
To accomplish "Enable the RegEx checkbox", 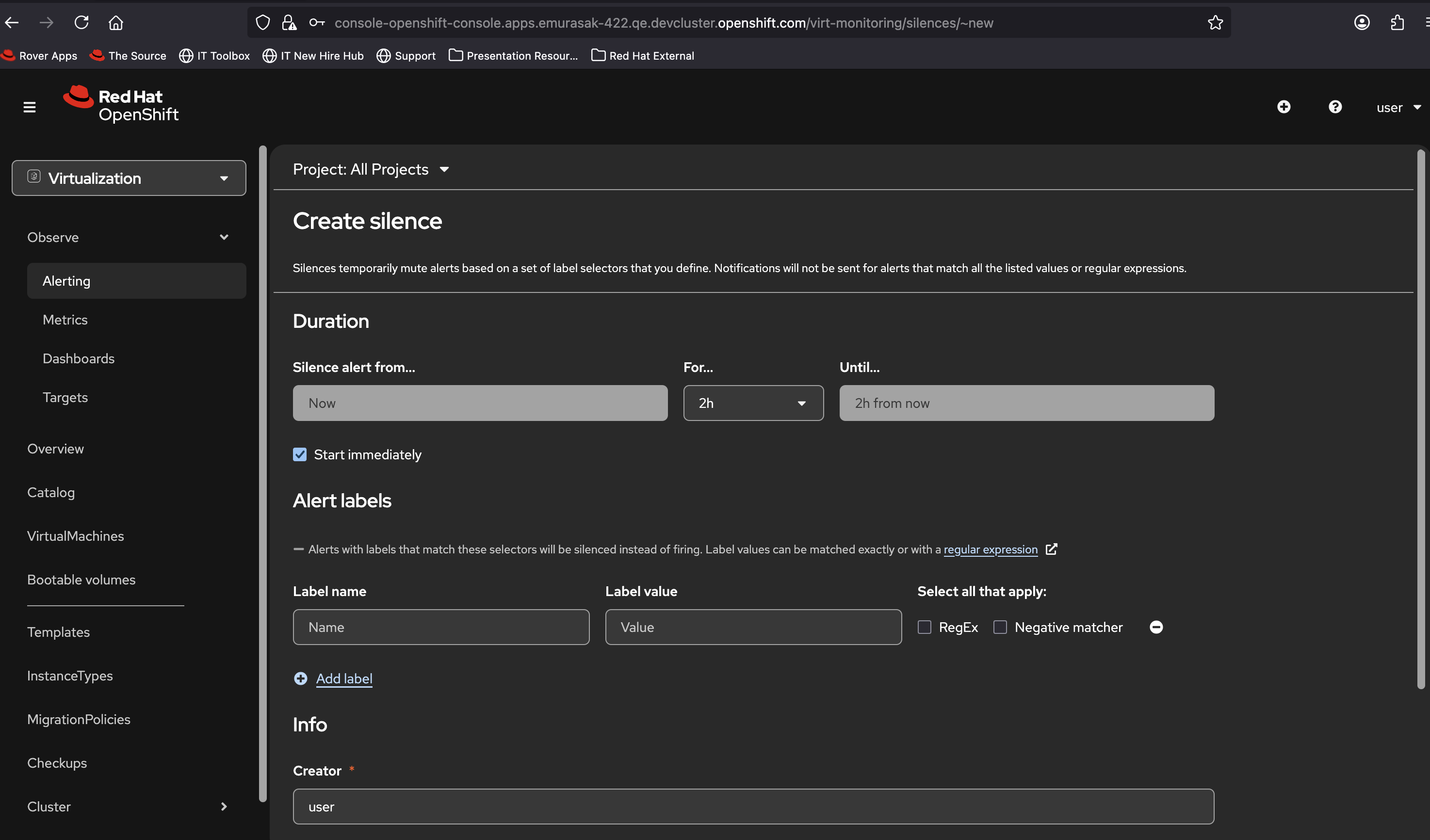I will (x=925, y=627).
